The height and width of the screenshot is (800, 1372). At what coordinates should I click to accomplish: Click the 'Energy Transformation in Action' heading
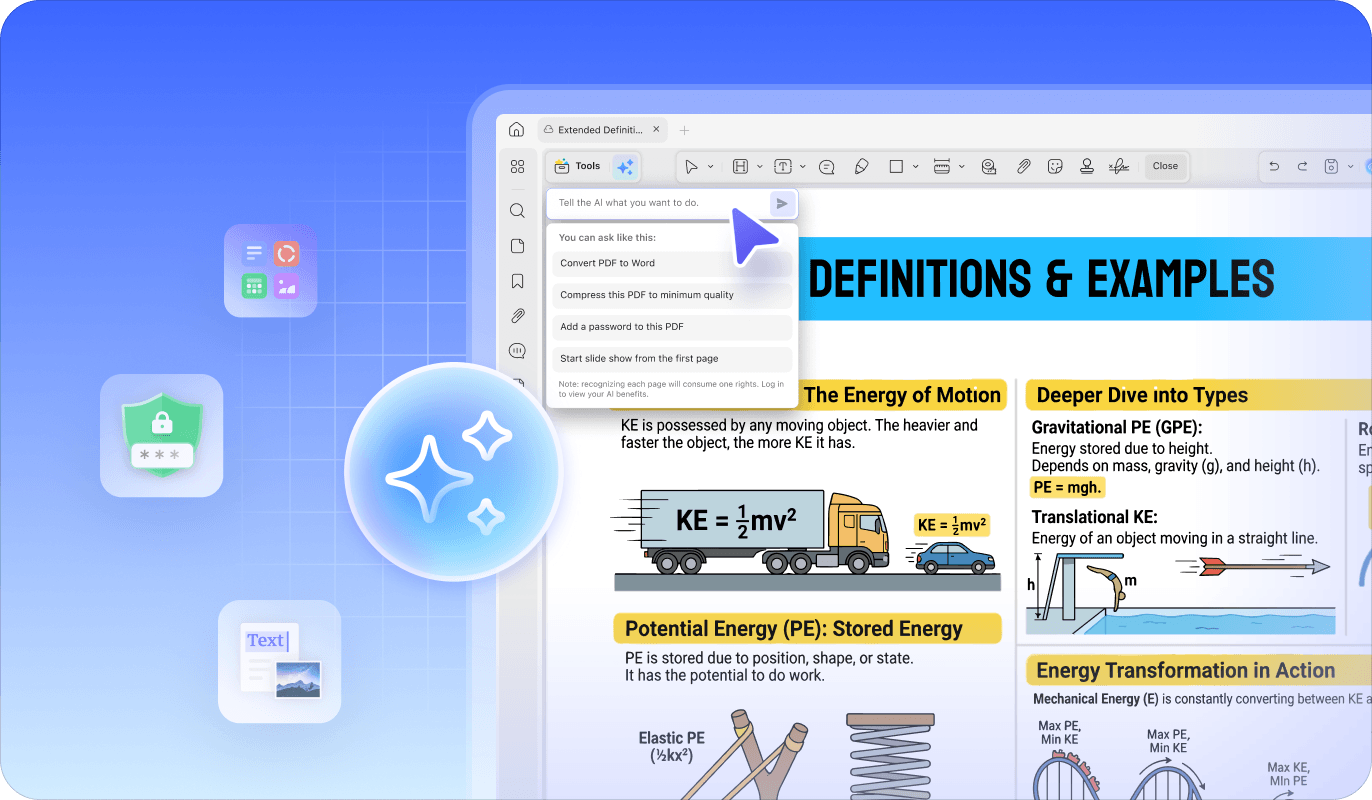click(x=1185, y=671)
